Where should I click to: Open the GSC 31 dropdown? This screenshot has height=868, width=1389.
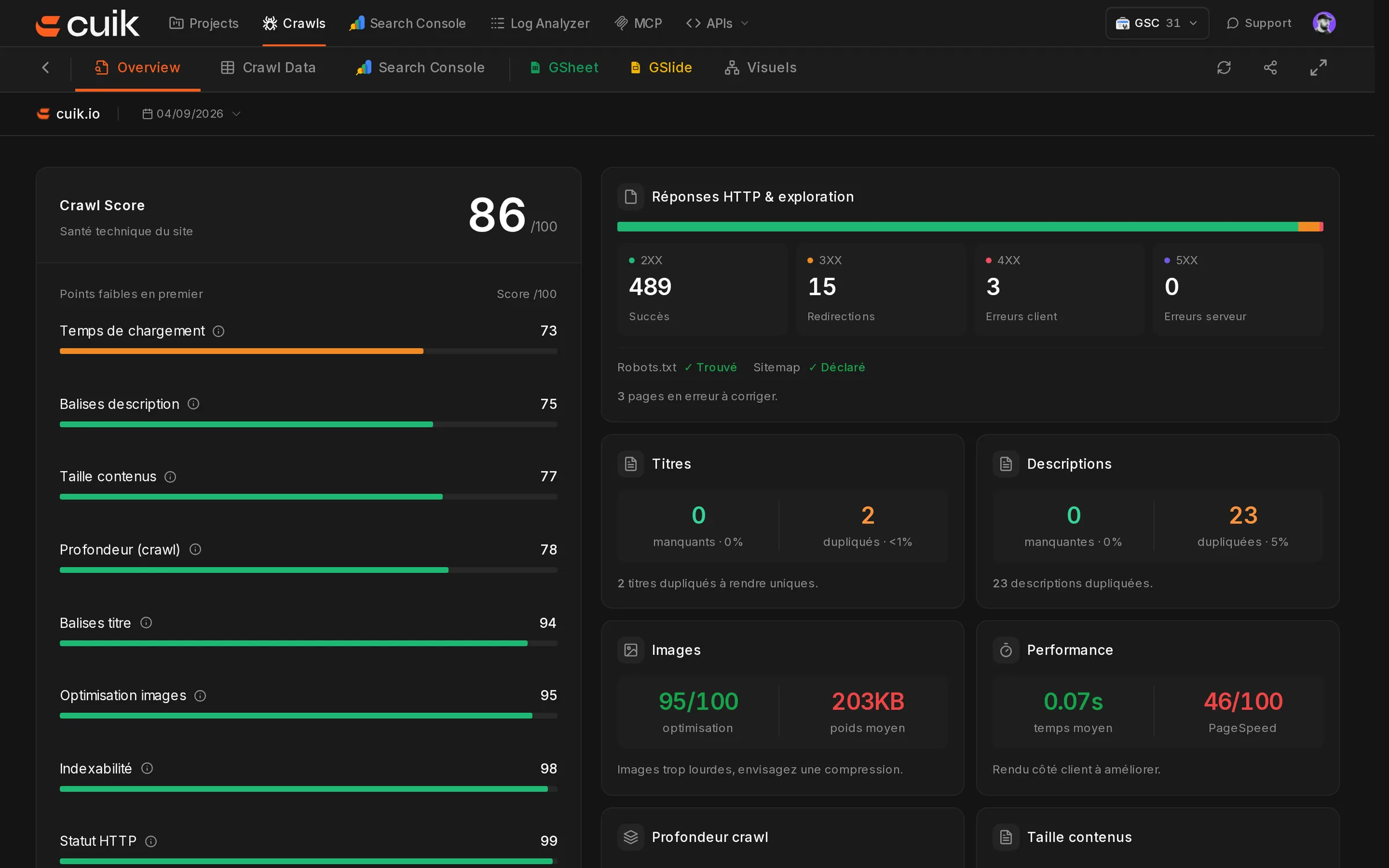point(1157,23)
